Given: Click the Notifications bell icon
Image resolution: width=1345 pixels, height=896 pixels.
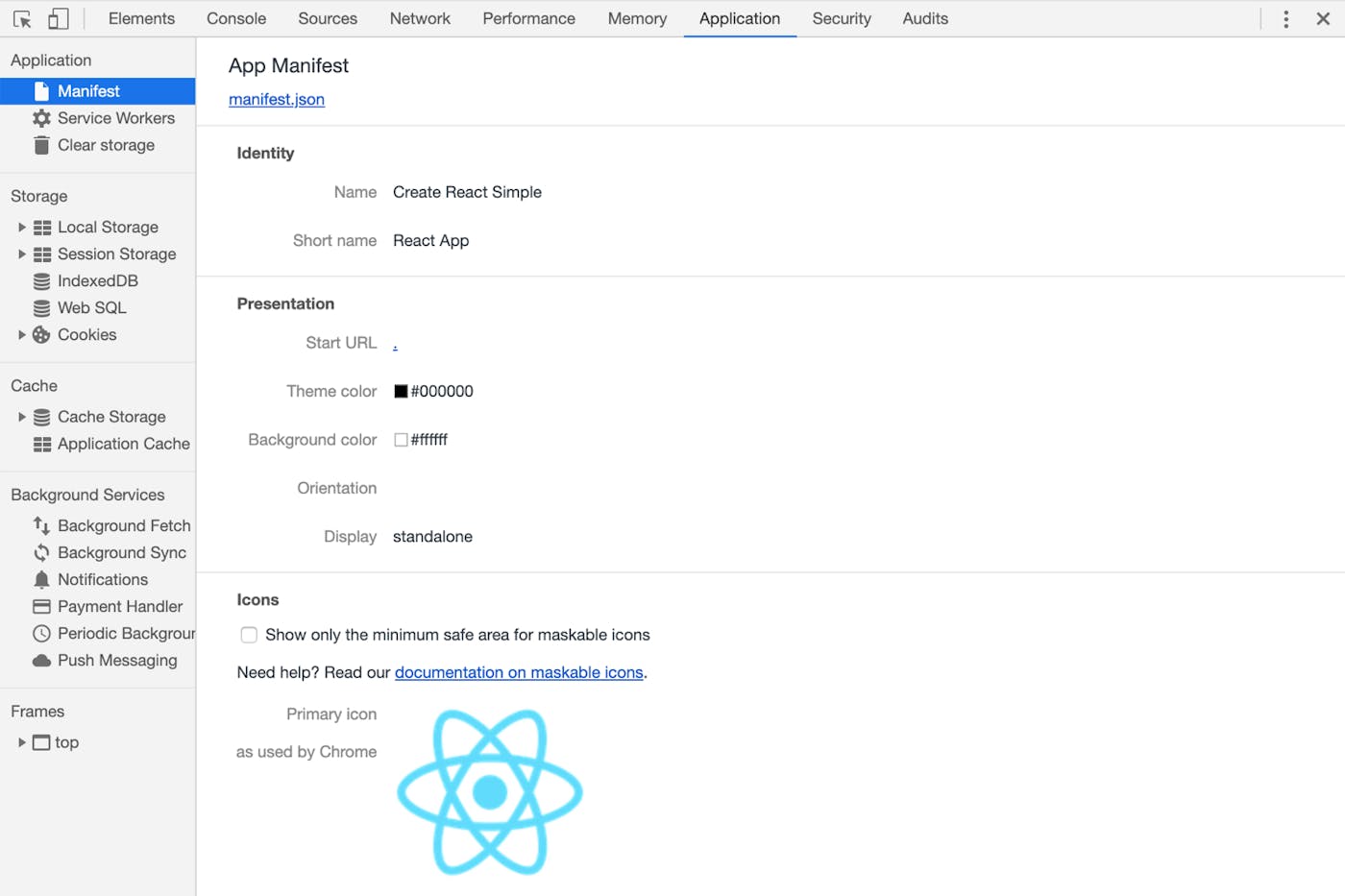Looking at the screenshot, I should [x=41, y=580].
